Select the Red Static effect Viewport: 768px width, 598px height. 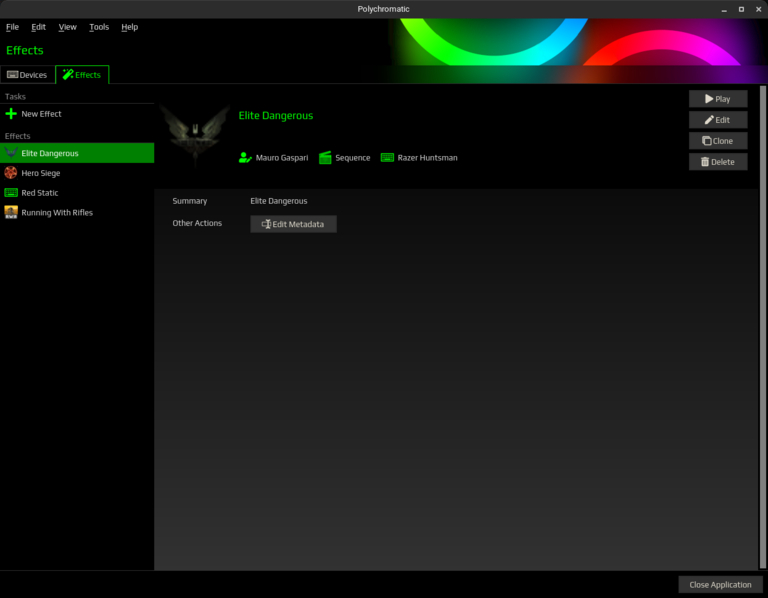(x=77, y=192)
